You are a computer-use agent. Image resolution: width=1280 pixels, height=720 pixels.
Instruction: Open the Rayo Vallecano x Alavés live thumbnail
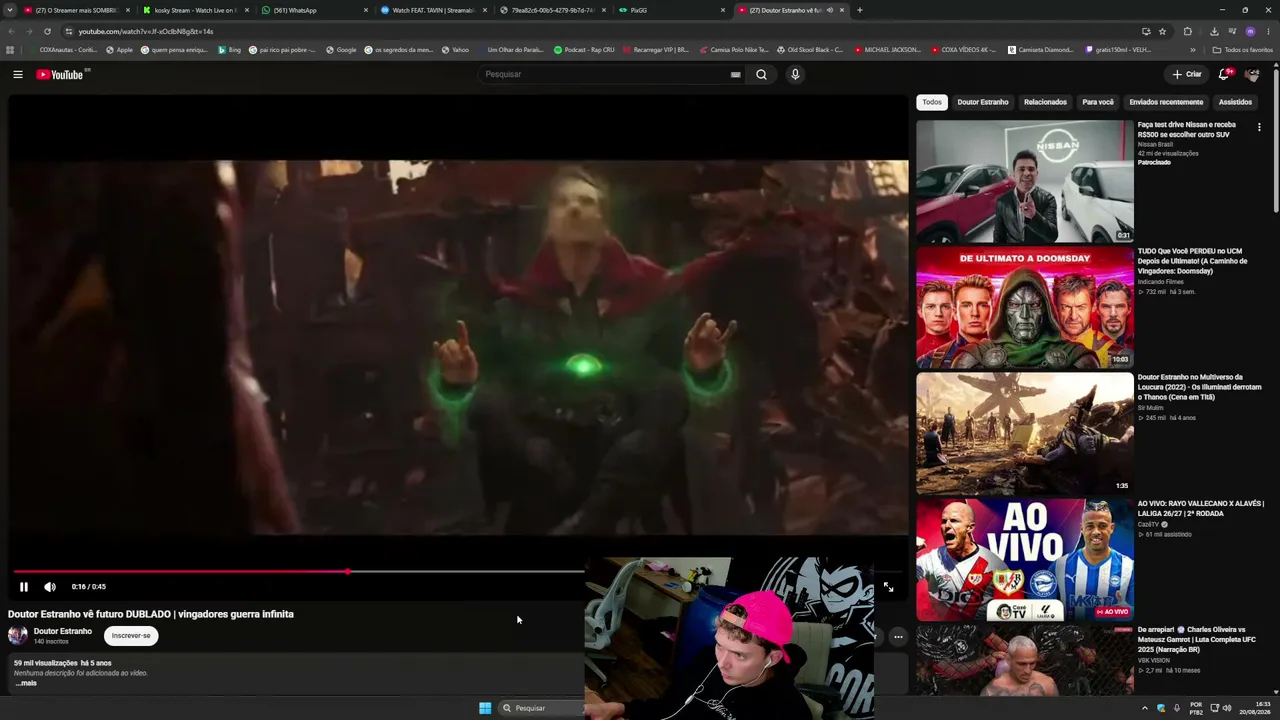click(x=1025, y=560)
